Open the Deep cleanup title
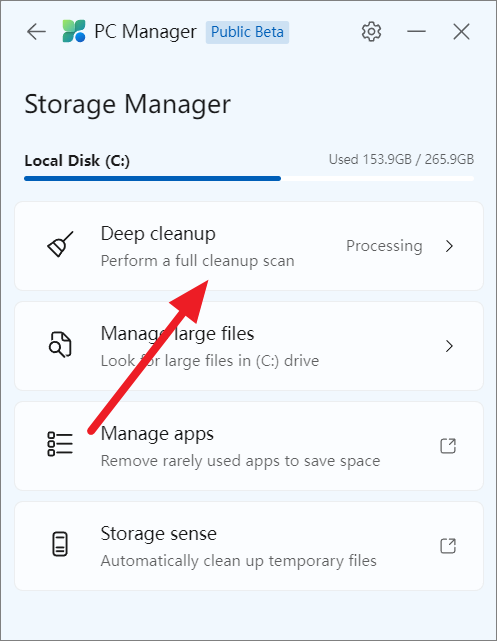 pyautogui.click(x=158, y=234)
